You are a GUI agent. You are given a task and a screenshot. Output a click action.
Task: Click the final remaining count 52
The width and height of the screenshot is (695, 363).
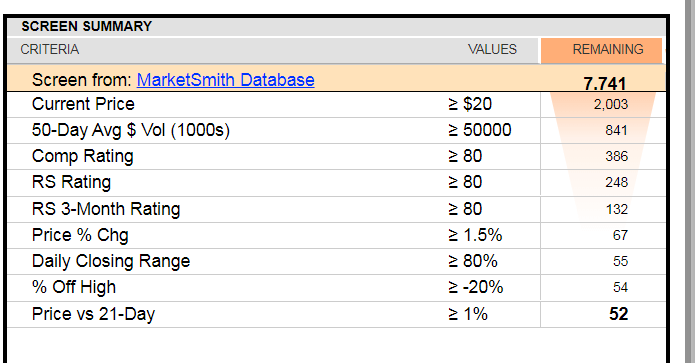618,314
